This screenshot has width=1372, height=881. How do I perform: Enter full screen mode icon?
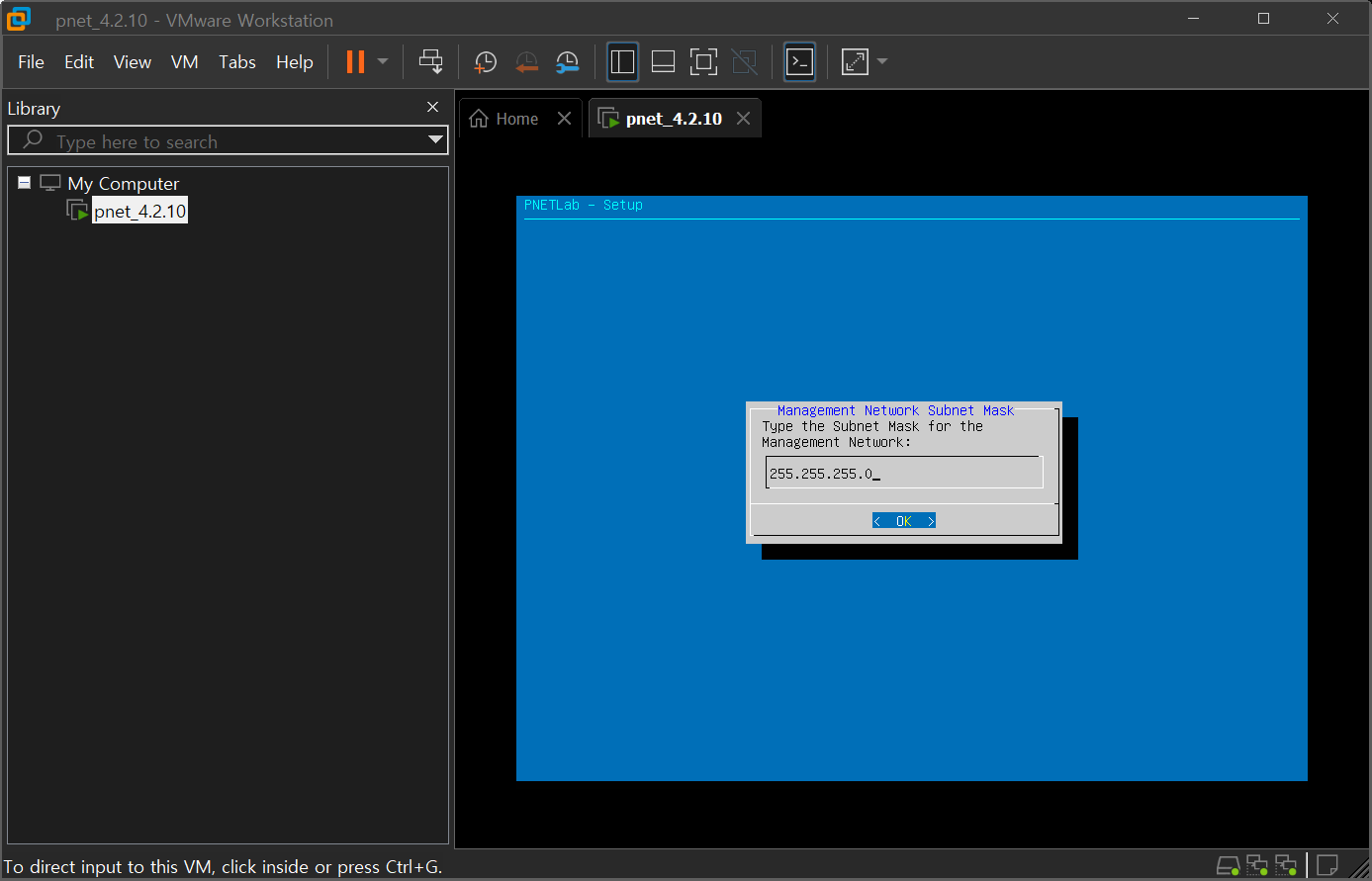click(703, 61)
